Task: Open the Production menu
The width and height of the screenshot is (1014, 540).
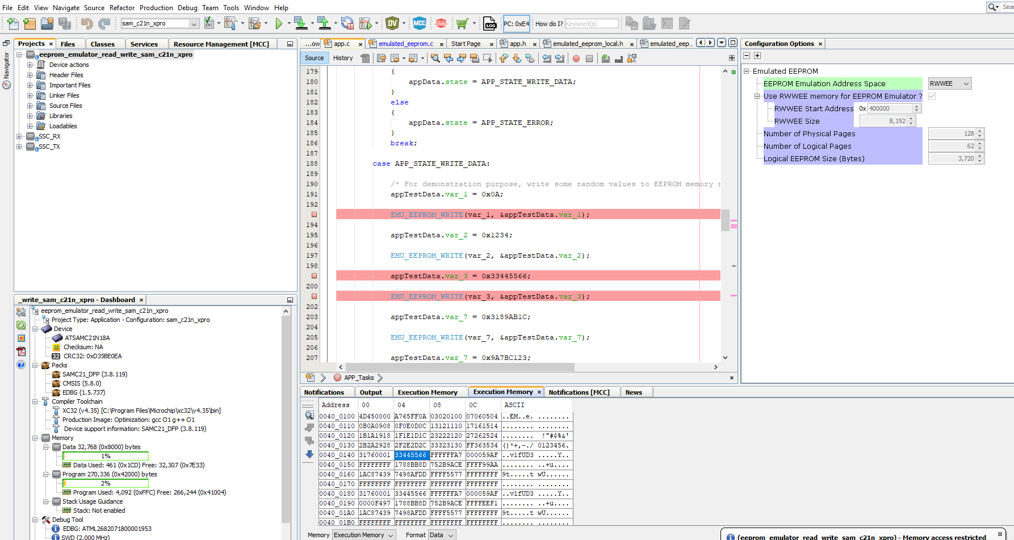Action: pyautogui.click(x=156, y=7)
